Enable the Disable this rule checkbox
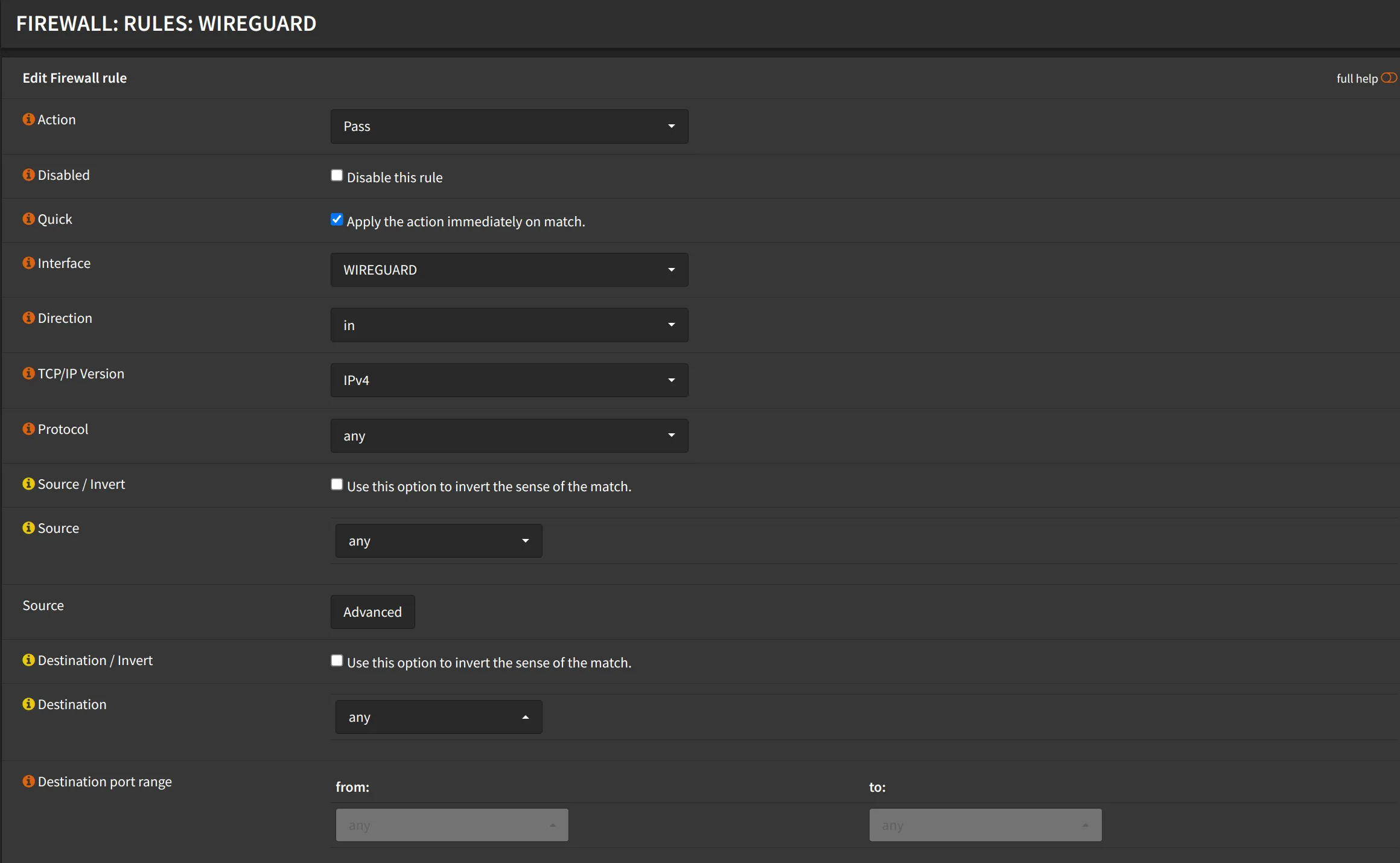This screenshot has width=1400, height=863. (337, 176)
